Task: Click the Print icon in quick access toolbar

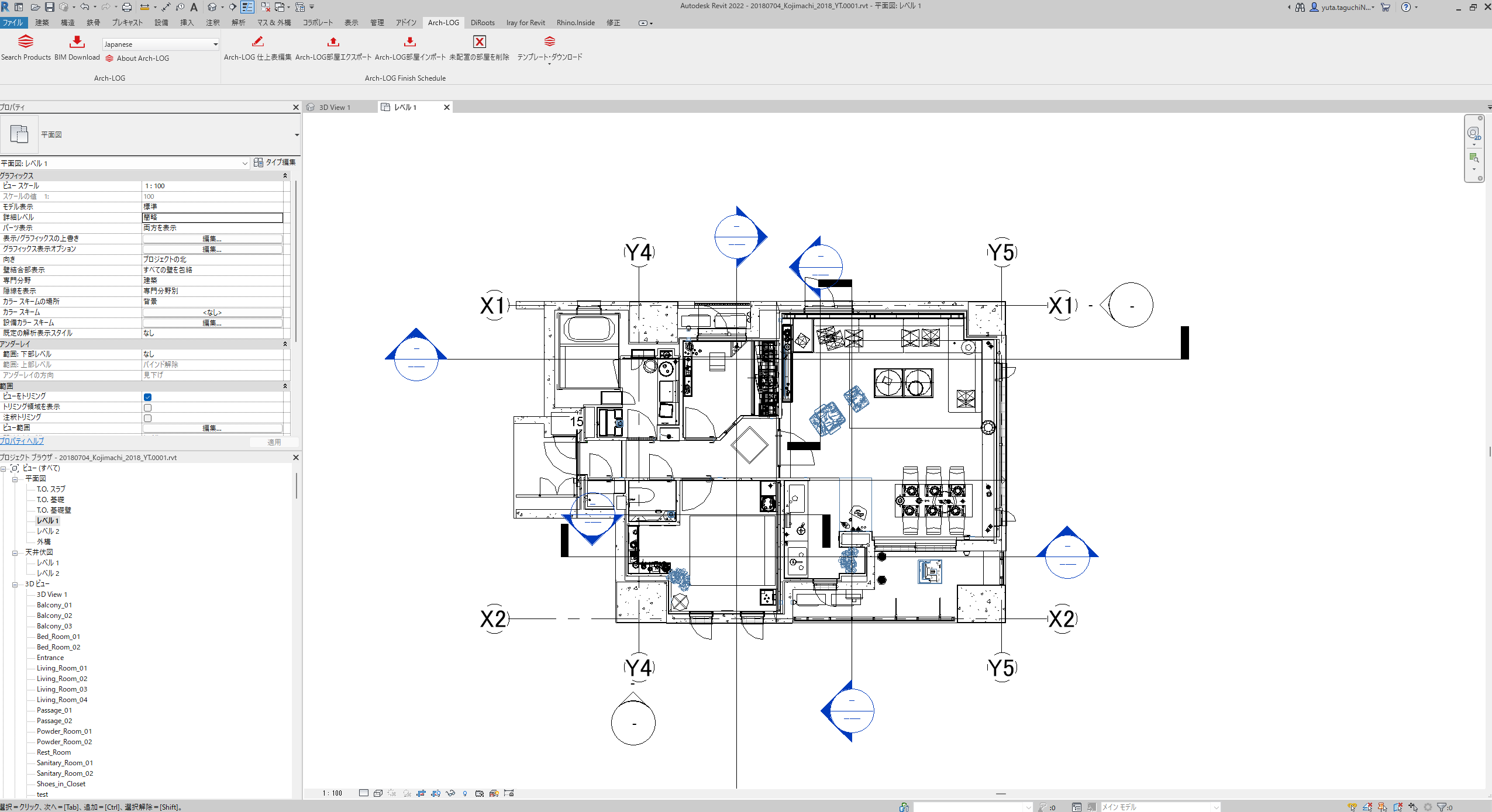Action: pos(126,7)
